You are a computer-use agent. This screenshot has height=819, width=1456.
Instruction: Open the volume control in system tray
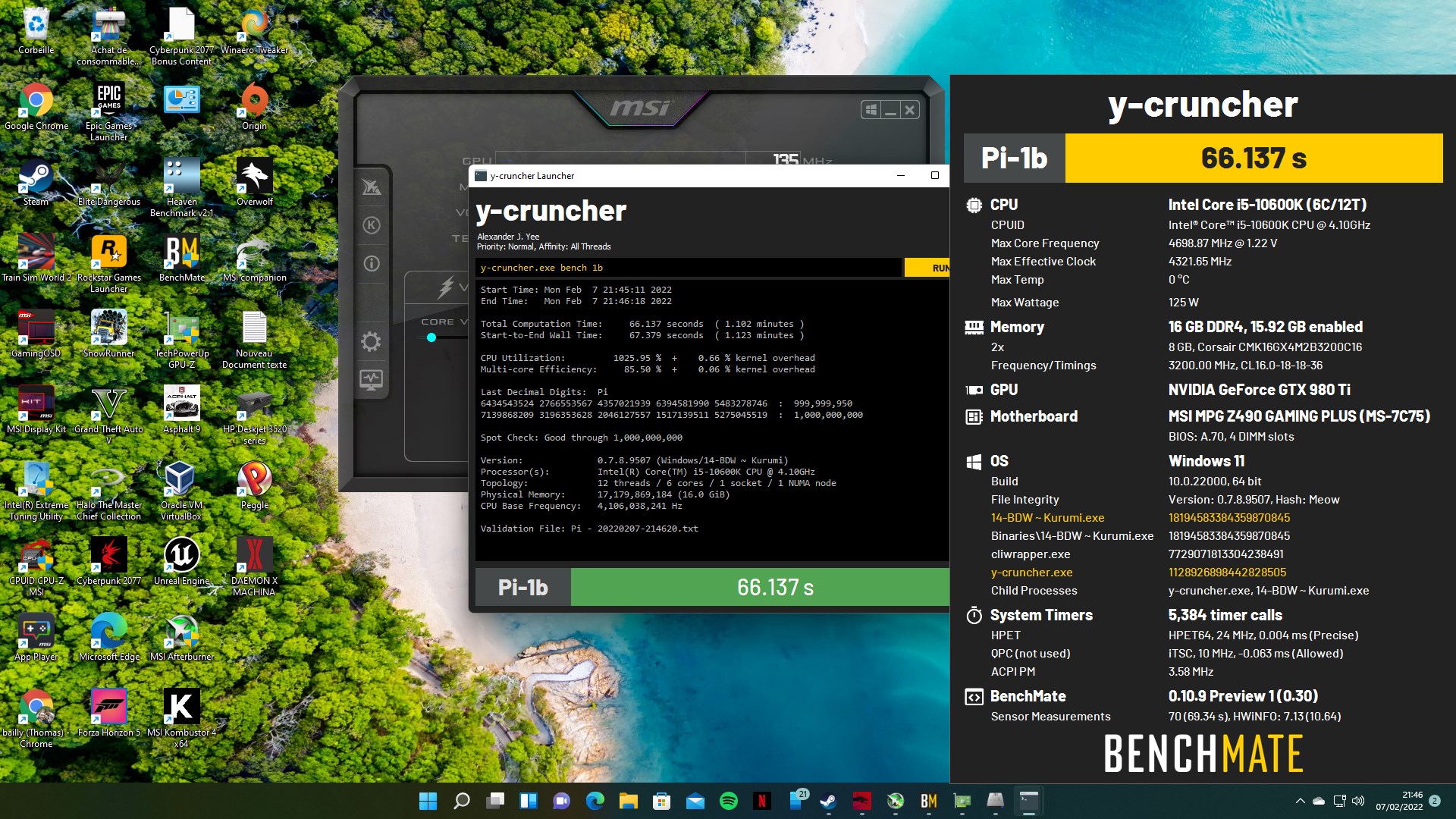1357,801
